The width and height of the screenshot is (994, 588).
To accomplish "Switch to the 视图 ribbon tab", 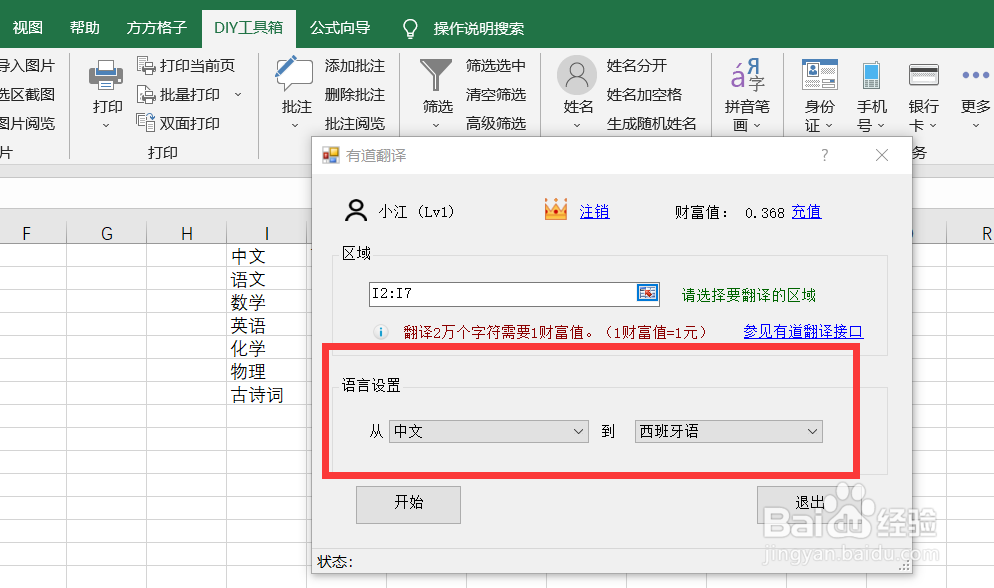I will [x=28, y=28].
